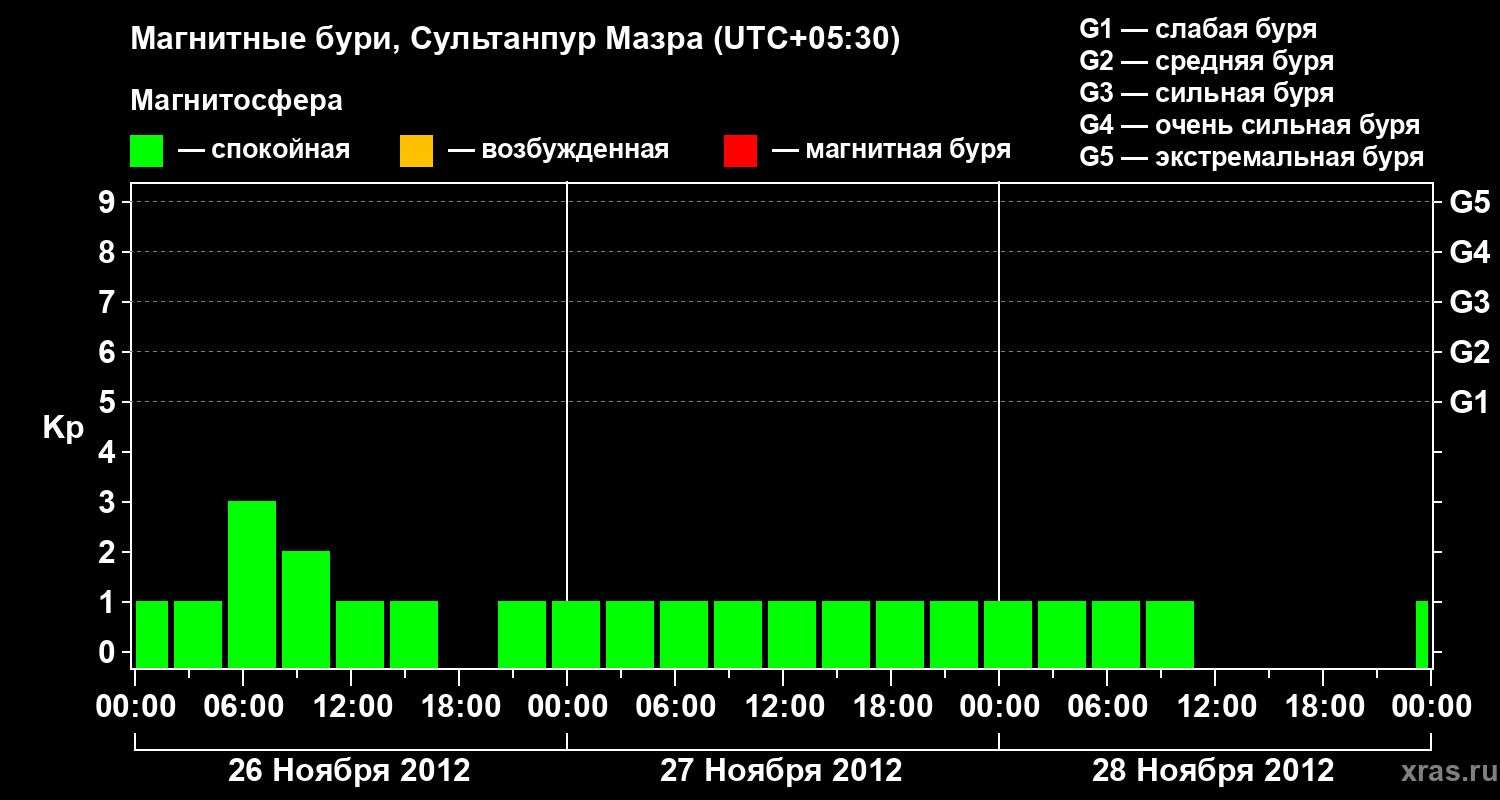Click the narrow green bar at chart's far right end

(x=1422, y=634)
